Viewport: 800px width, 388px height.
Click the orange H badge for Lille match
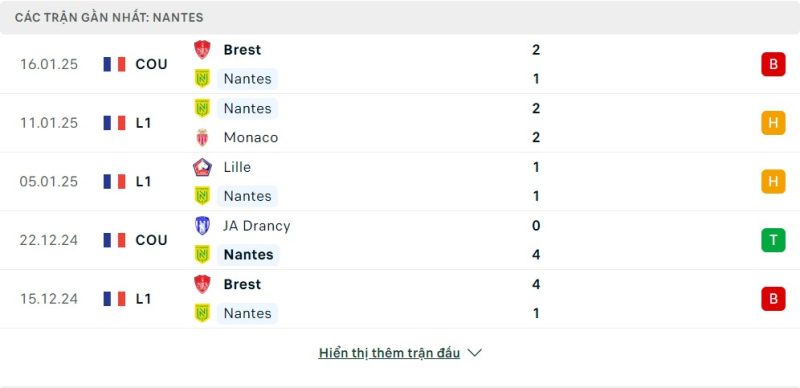pyautogui.click(x=773, y=181)
